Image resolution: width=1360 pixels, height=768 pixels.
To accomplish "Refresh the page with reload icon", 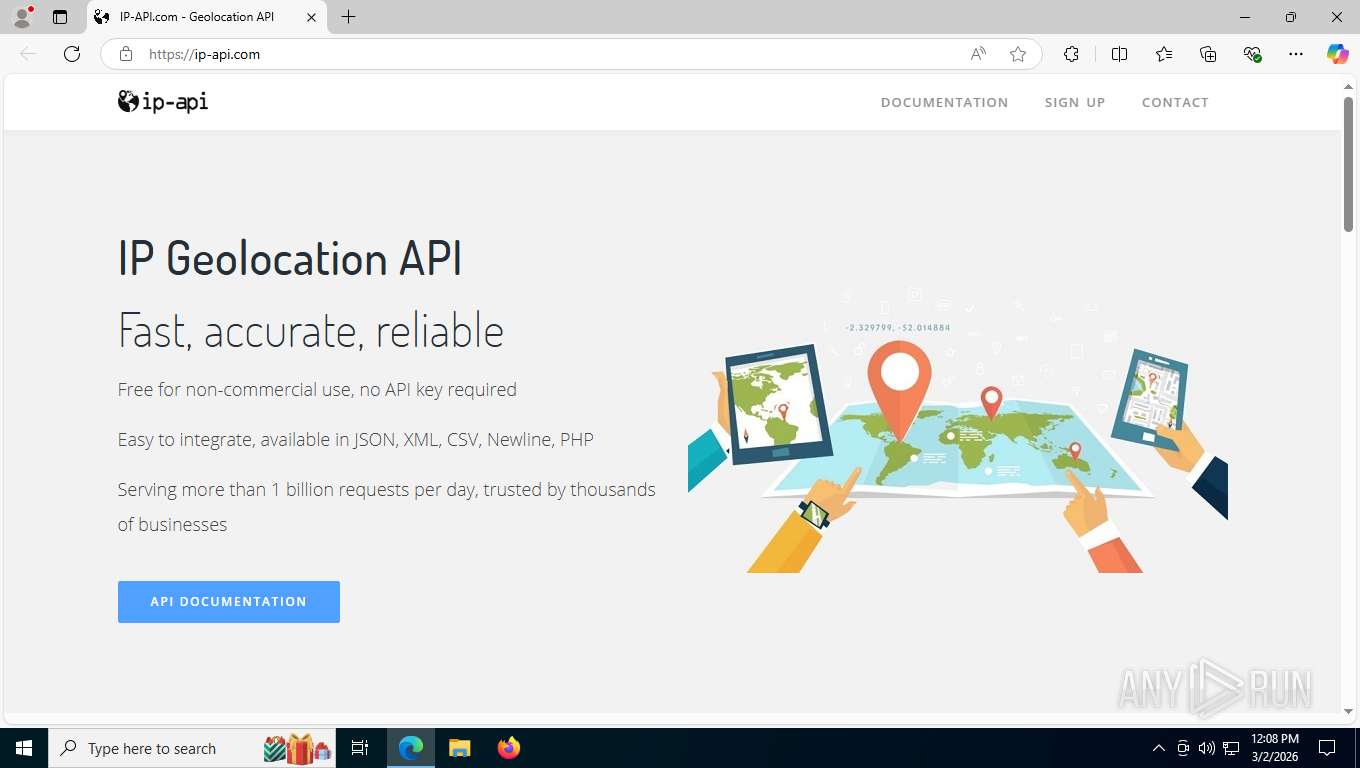I will (72, 54).
